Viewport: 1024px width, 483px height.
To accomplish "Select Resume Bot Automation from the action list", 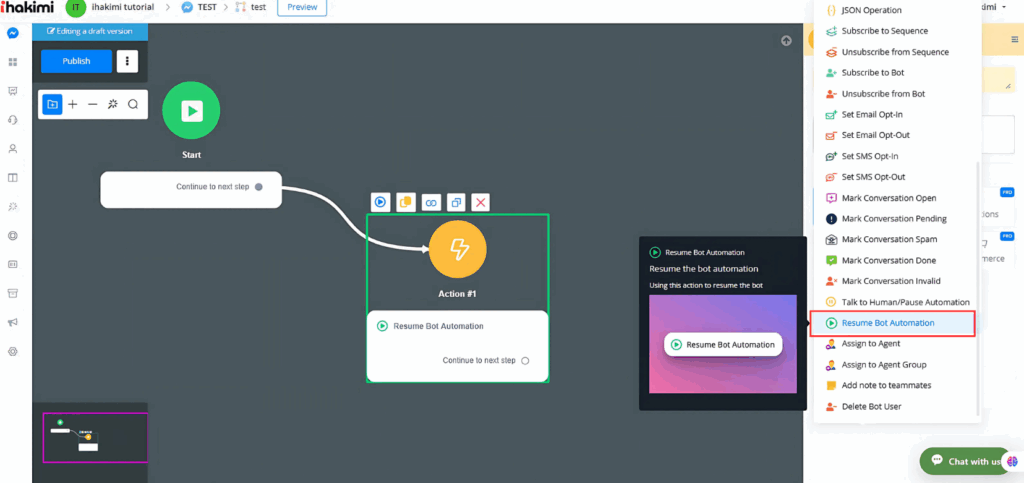I will tap(888, 323).
